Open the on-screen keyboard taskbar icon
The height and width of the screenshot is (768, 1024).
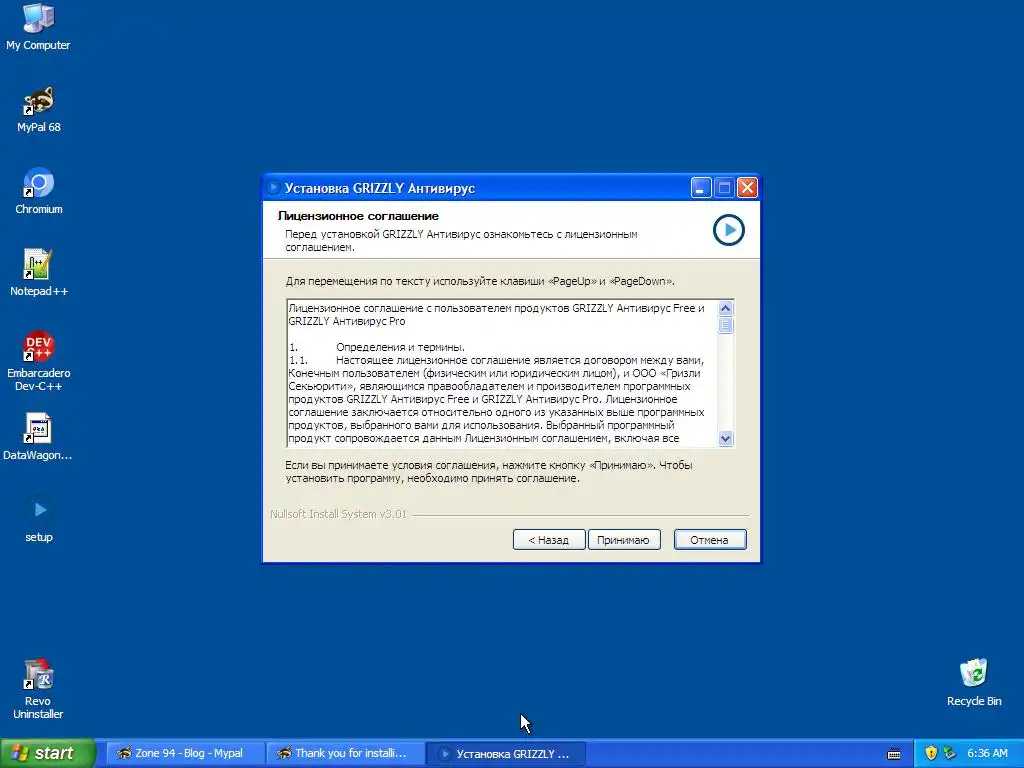894,754
